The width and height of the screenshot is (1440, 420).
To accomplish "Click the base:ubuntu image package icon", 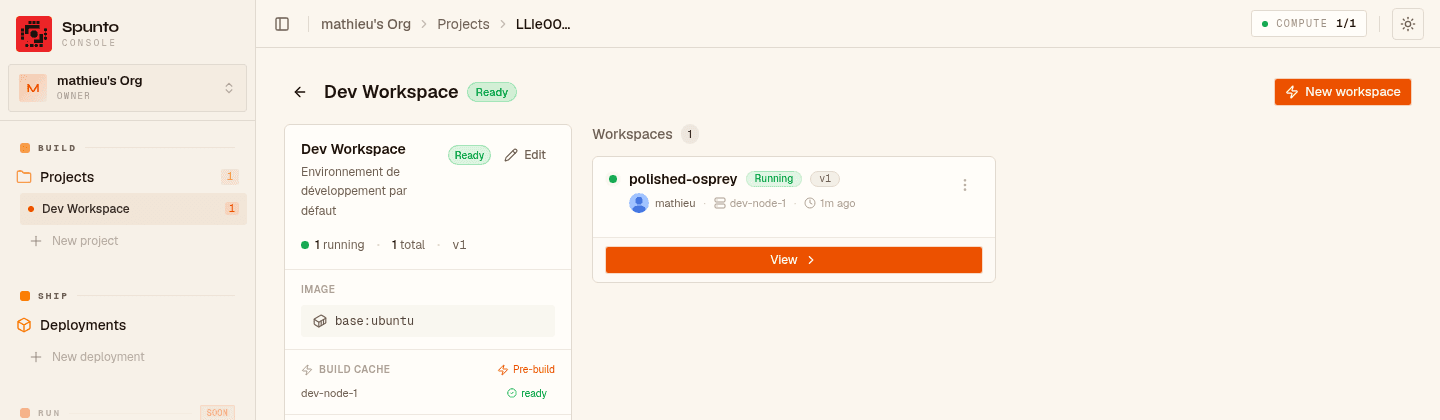I will pos(320,321).
